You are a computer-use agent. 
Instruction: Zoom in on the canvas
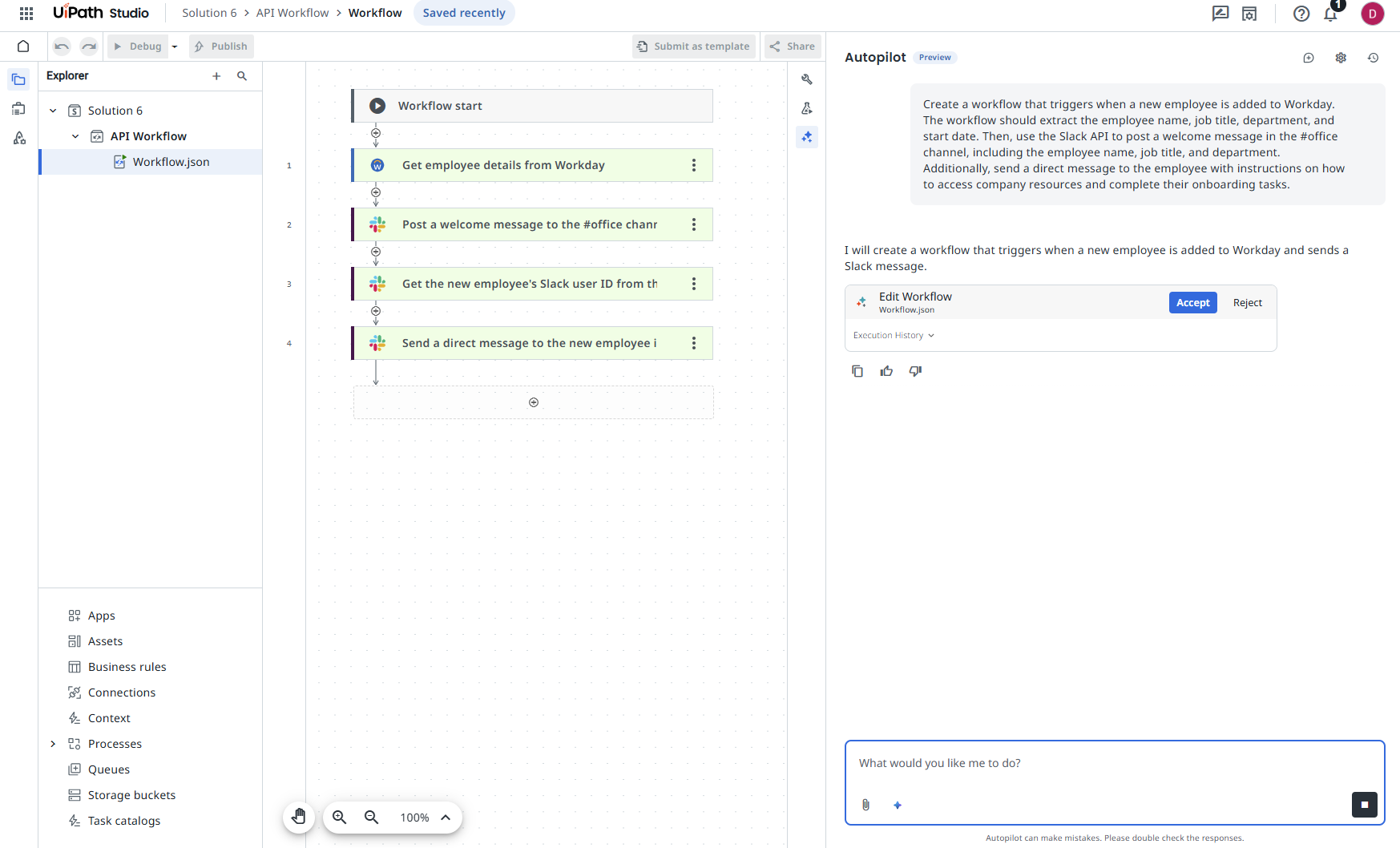click(x=340, y=818)
